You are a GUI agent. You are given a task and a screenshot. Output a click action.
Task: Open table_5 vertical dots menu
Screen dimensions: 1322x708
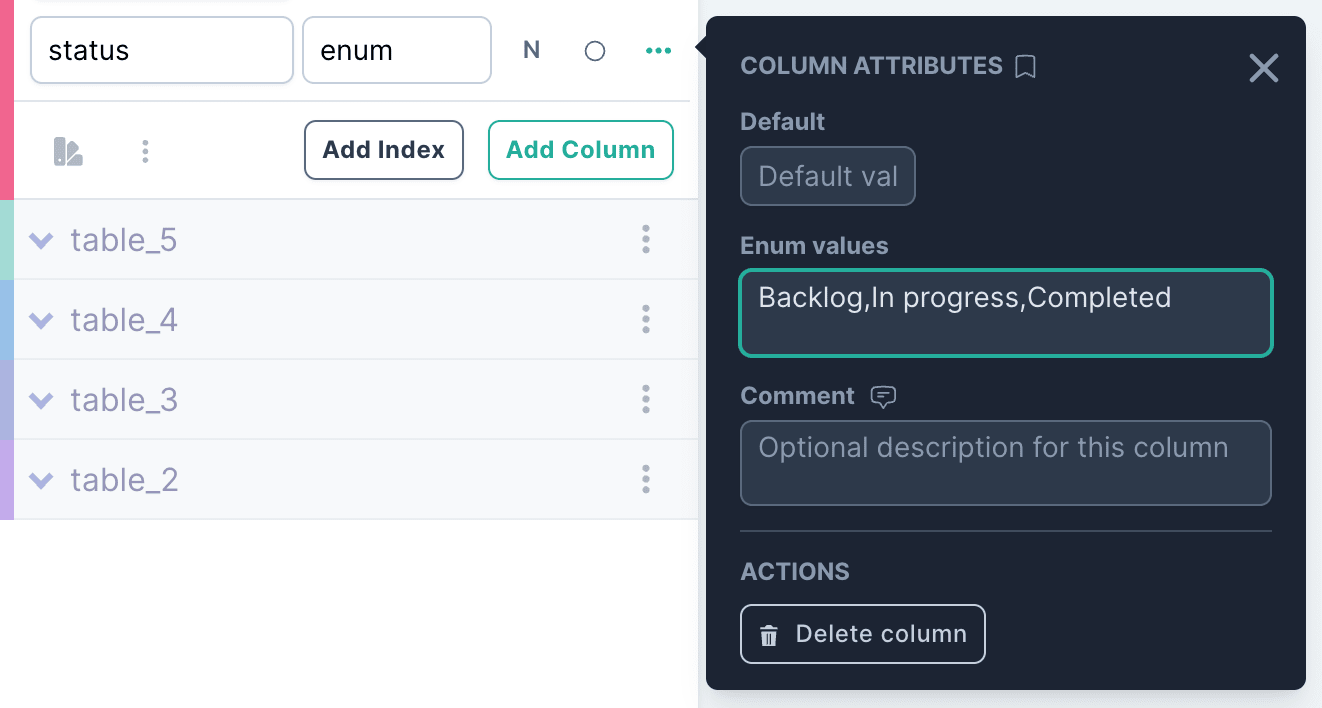click(646, 239)
